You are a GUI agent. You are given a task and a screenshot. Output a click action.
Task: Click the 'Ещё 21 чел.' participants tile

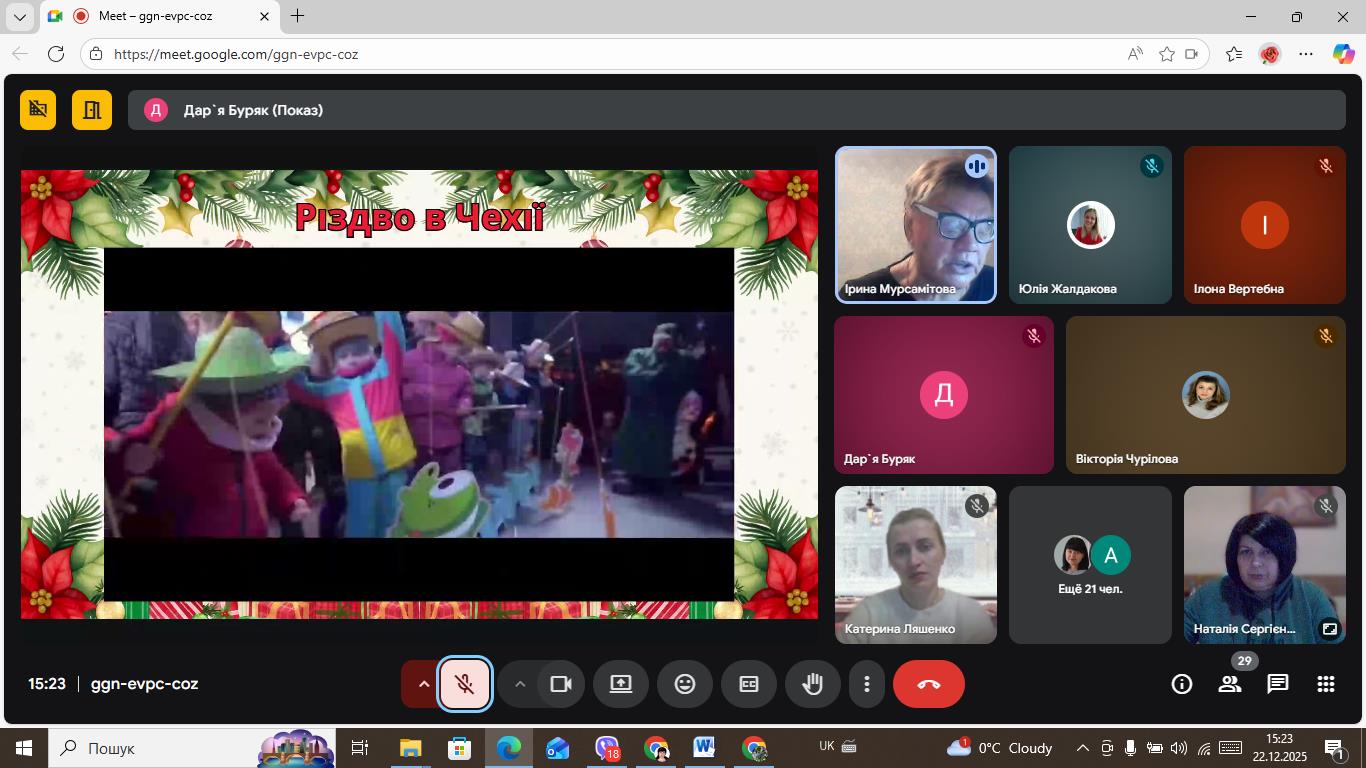point(1090,565)
